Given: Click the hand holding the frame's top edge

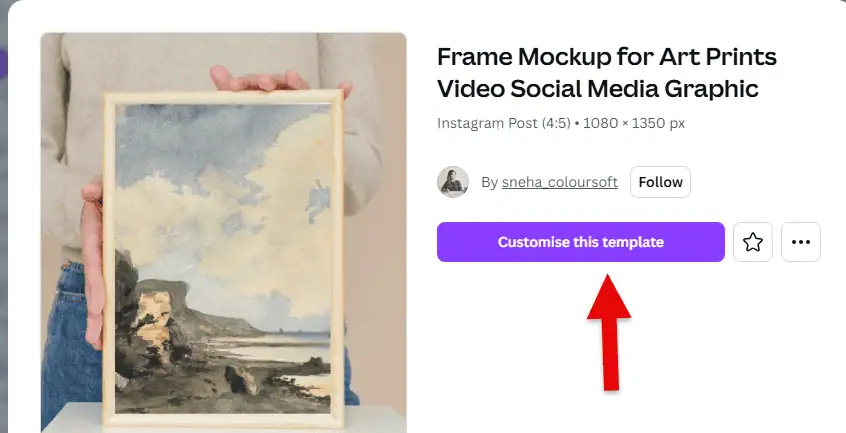Looking at the screenshot, I should click(x=281, y=81).
